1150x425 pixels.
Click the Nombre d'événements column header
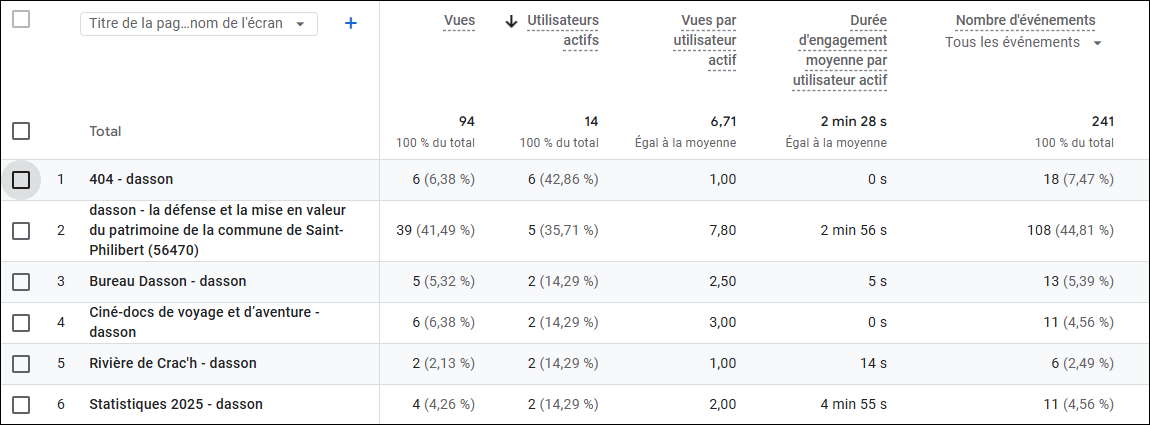[x=1025, y=21]
